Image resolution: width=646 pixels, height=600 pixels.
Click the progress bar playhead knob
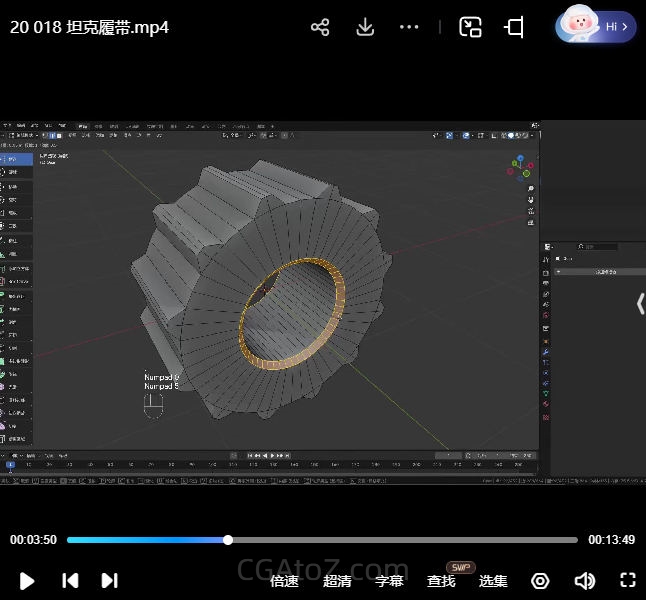pyautogui.click(x=228, y=540)
